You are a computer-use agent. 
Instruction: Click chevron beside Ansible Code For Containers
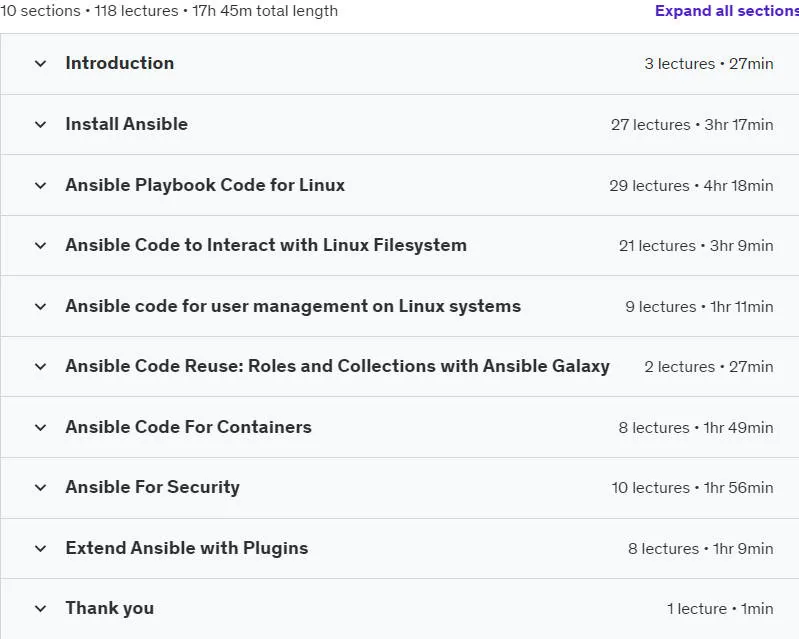40,428
